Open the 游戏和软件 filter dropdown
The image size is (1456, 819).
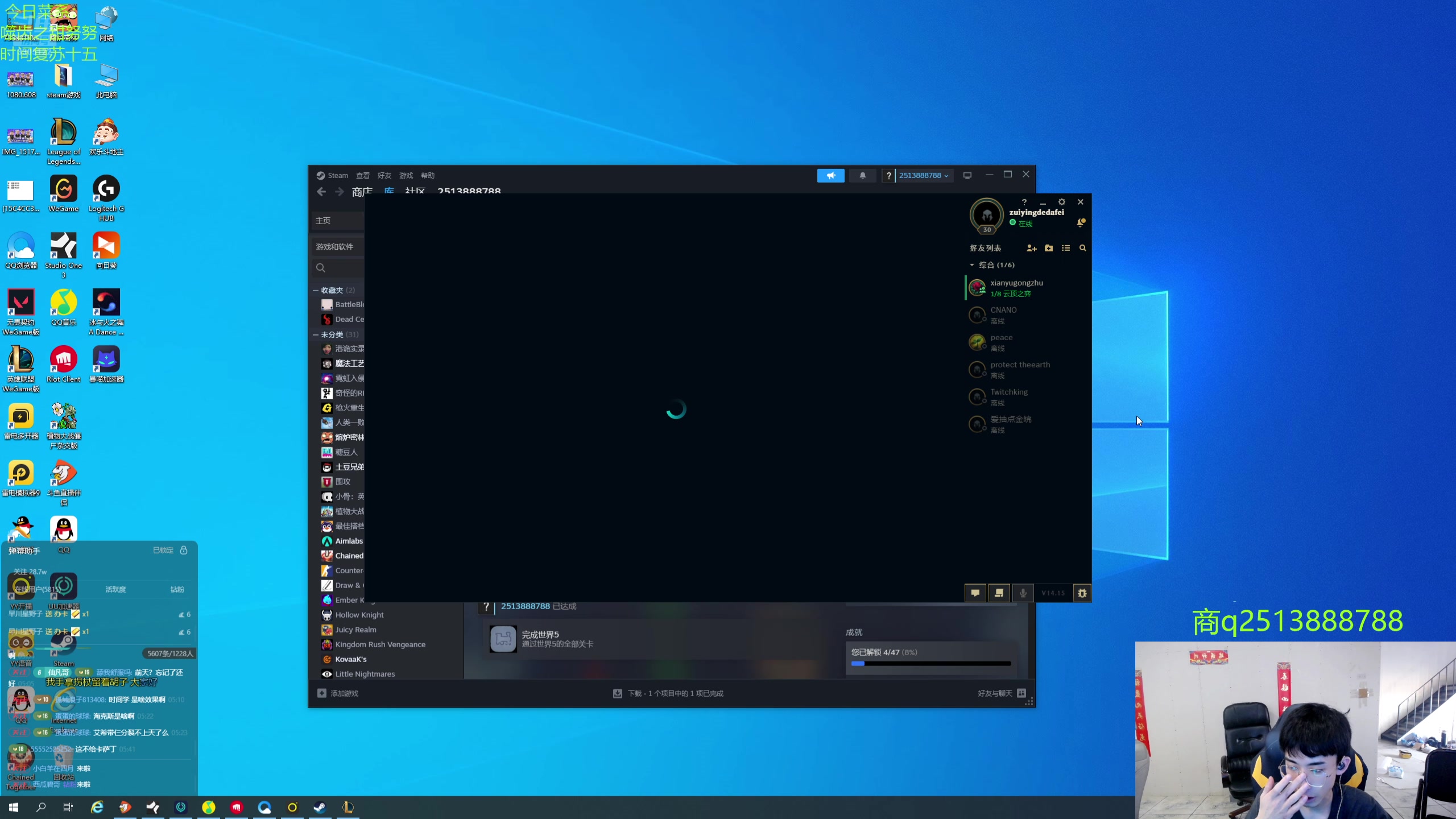tap(338, 246)
